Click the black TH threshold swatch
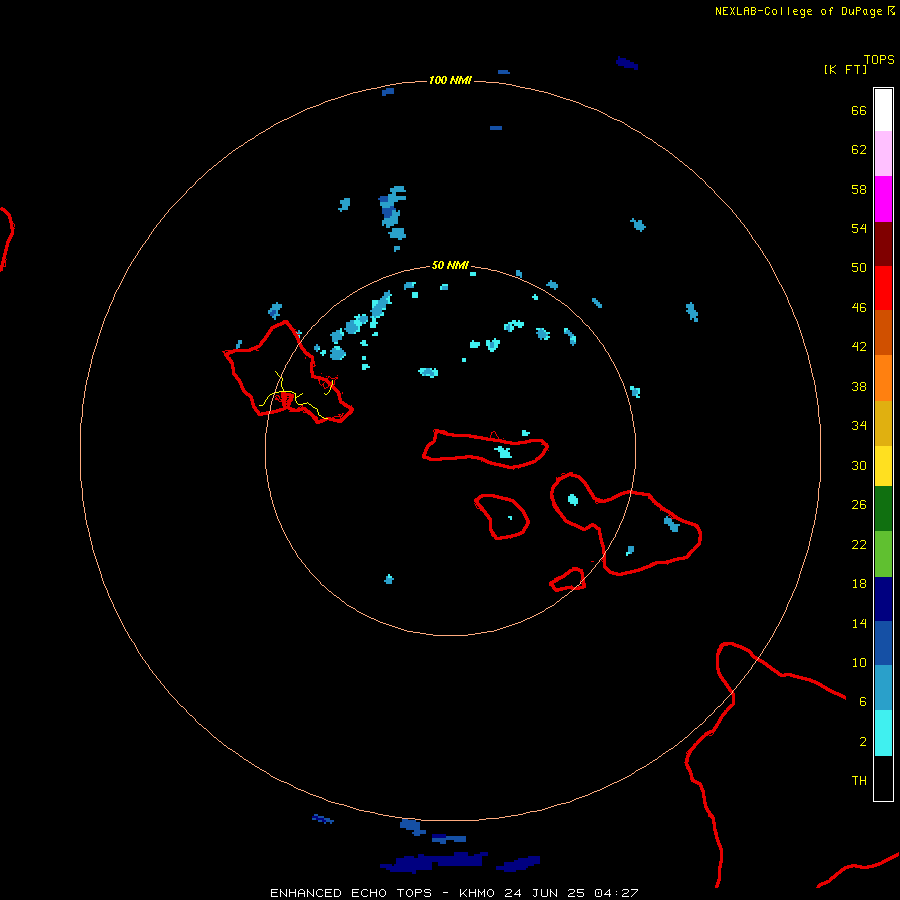This screenshot has height=900, width=900. pos(883,778)
